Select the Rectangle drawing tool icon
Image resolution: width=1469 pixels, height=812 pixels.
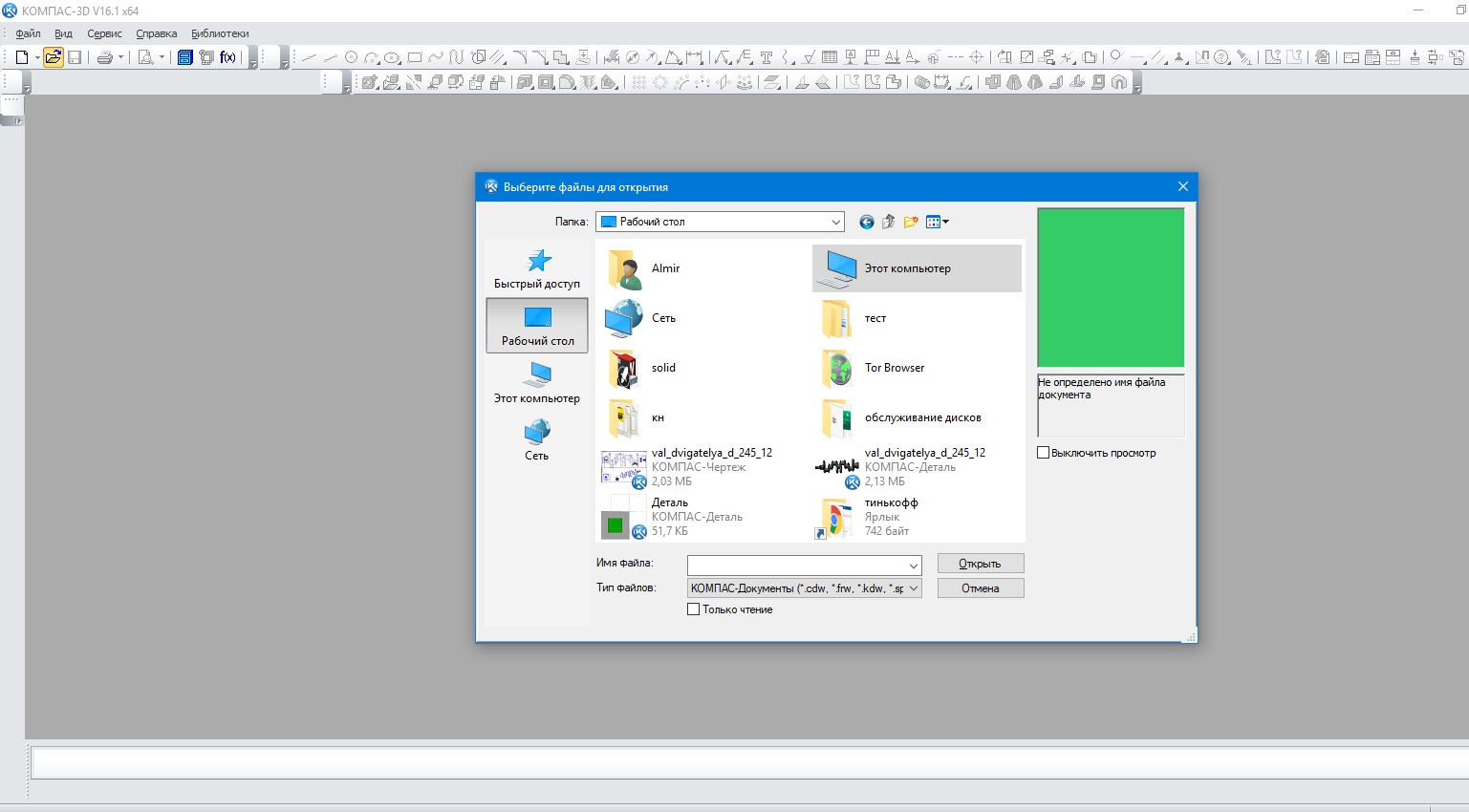click(x=414, y=57)
